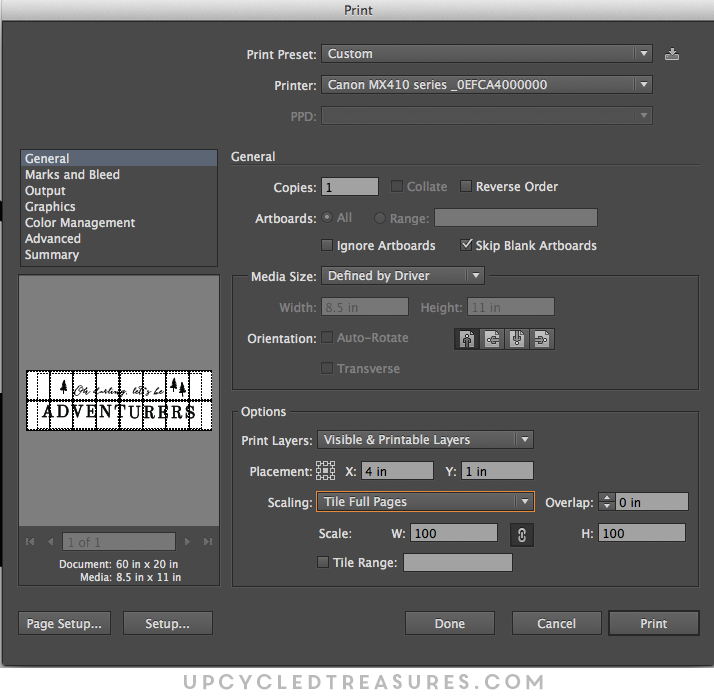This screenshot has height=696, width=714.
Task: Click the Copies input field
Action: pos(350,187)
